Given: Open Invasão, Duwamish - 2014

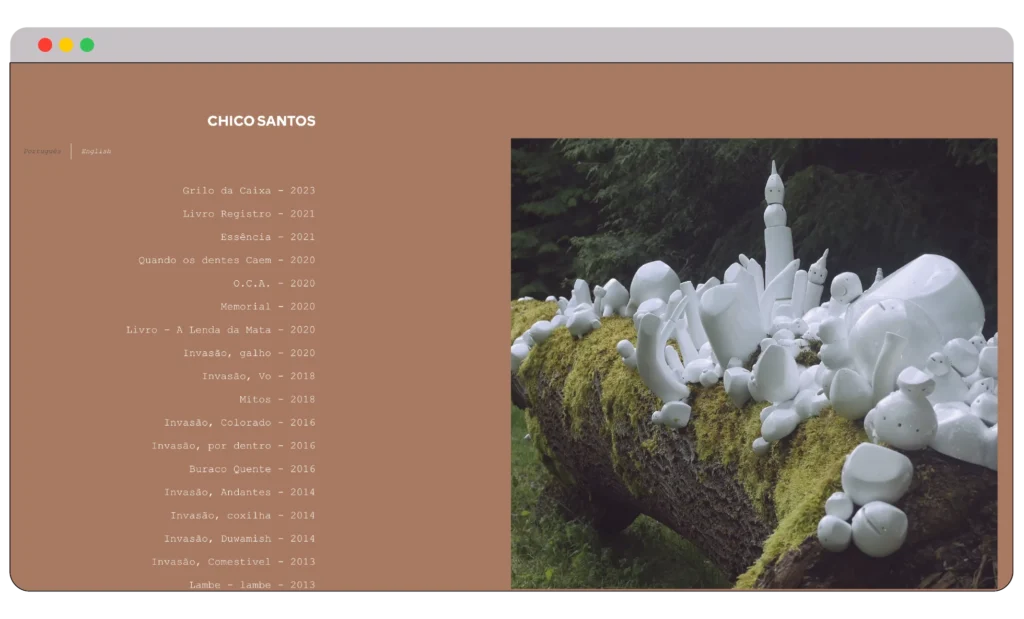Looking at the screenshot, I should [239, 539].
